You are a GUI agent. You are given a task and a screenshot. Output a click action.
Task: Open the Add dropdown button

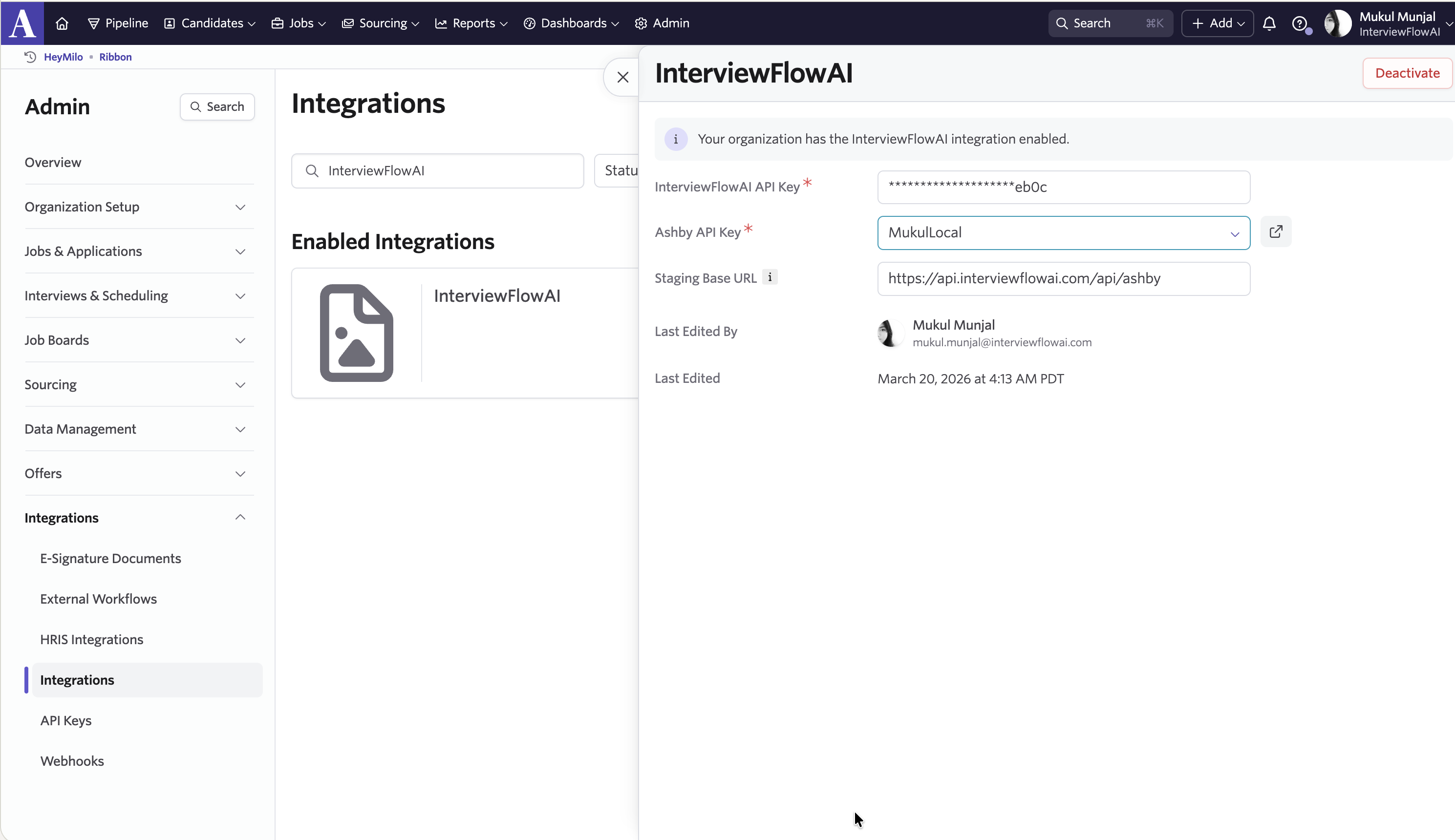pos(1217,23)
